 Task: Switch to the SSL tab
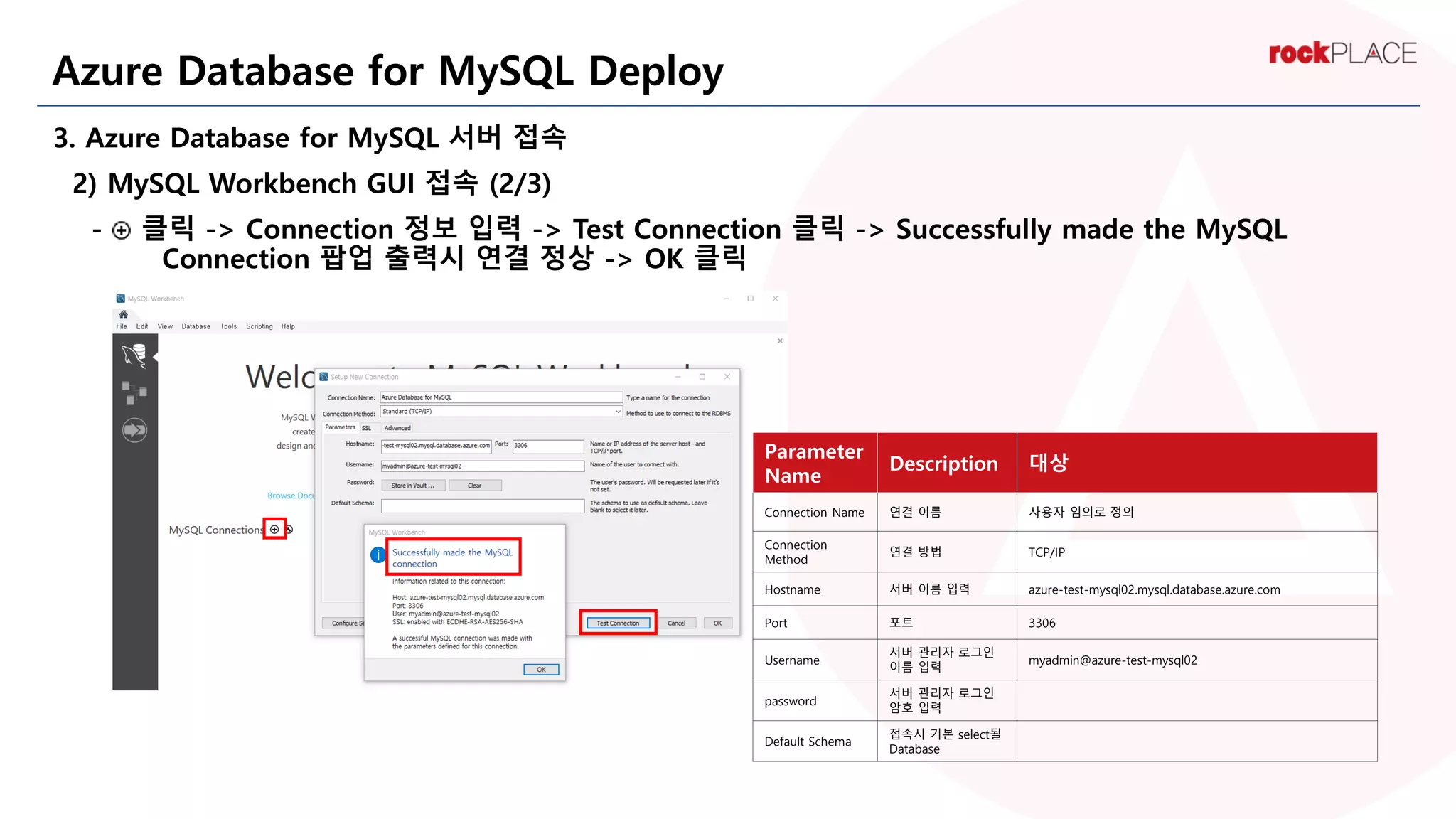(366, 428)
